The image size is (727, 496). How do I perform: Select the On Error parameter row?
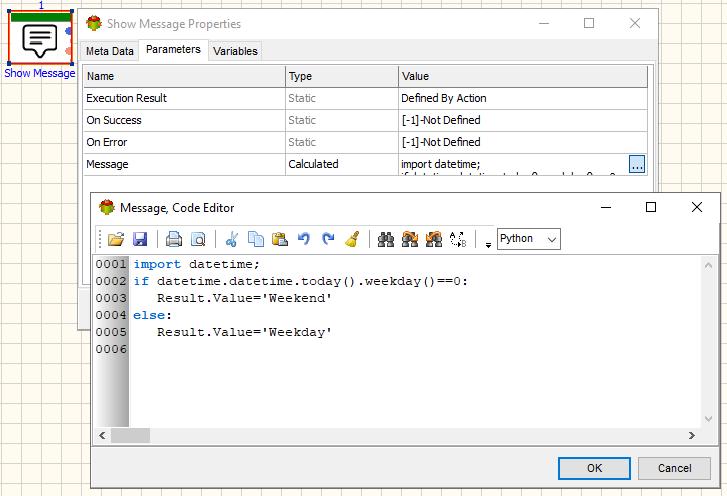365,142
